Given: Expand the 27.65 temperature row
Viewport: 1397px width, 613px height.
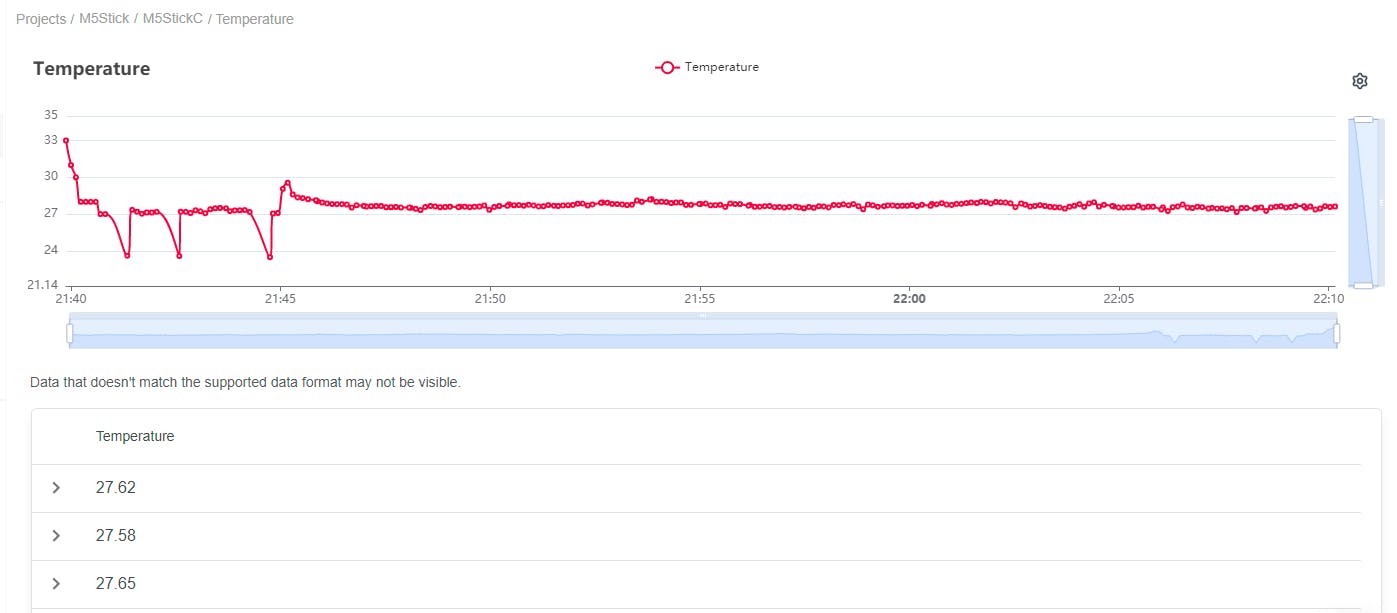Looking at the screenshot, I should pos(56,584).
